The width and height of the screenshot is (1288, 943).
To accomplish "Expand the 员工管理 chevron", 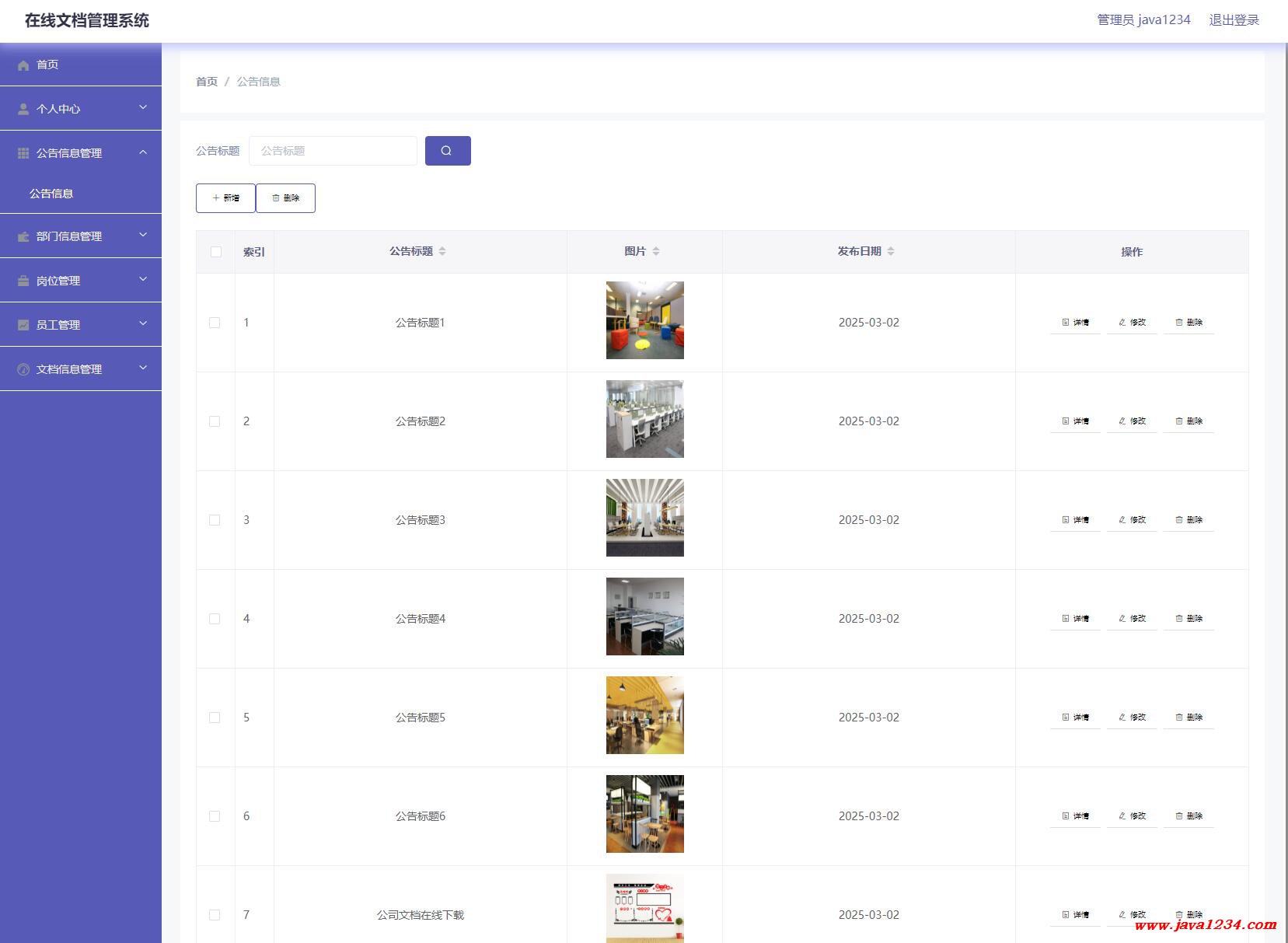I will [x=143, y=323].
